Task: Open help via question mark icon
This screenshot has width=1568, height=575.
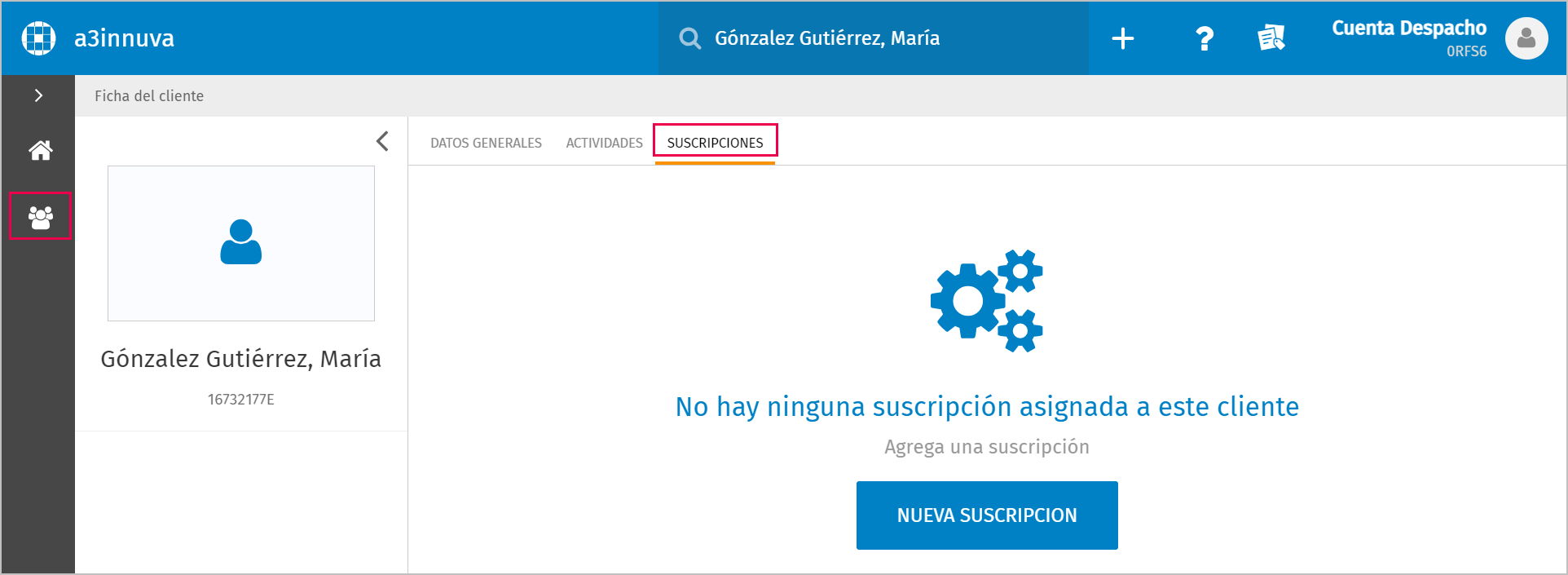Action: [x=1205, y=38]
